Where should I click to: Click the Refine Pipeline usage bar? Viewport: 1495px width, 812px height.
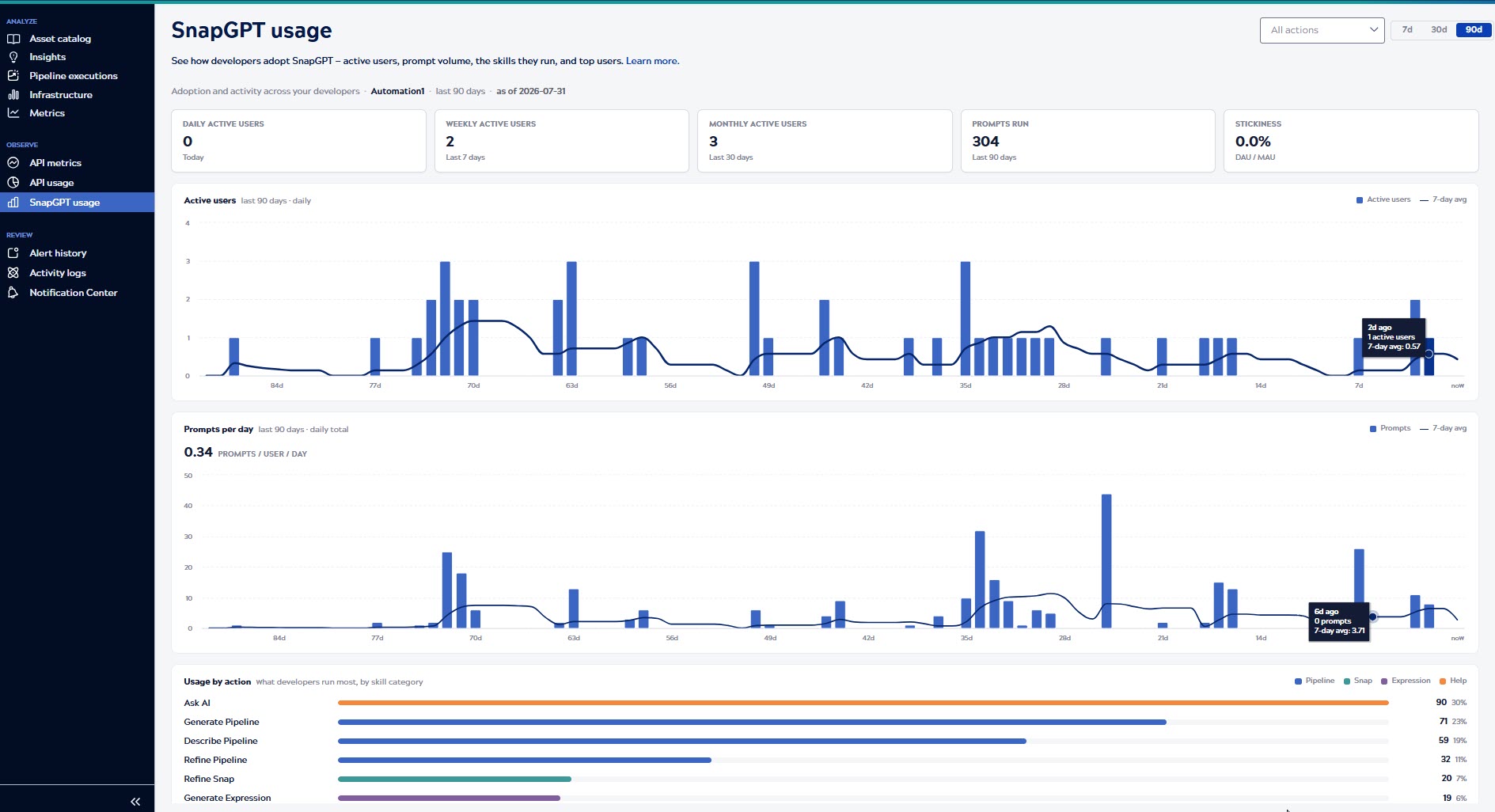pyautogui.click(x=525, y=760)
